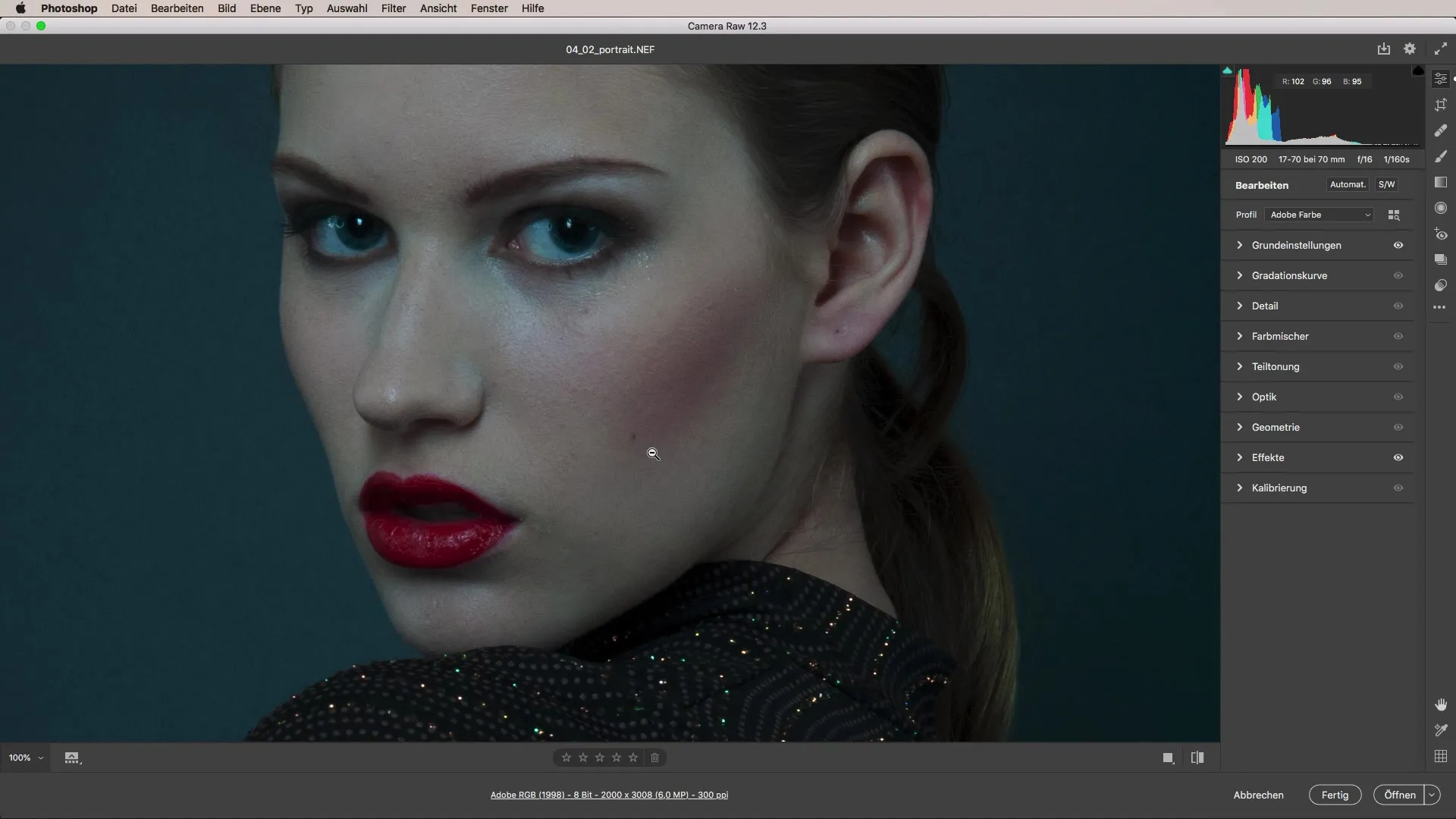The height and width of the screenshot is (819, 1456).
Task: Toggle highlight clipping warning triangle
Action: (1418, 71)
